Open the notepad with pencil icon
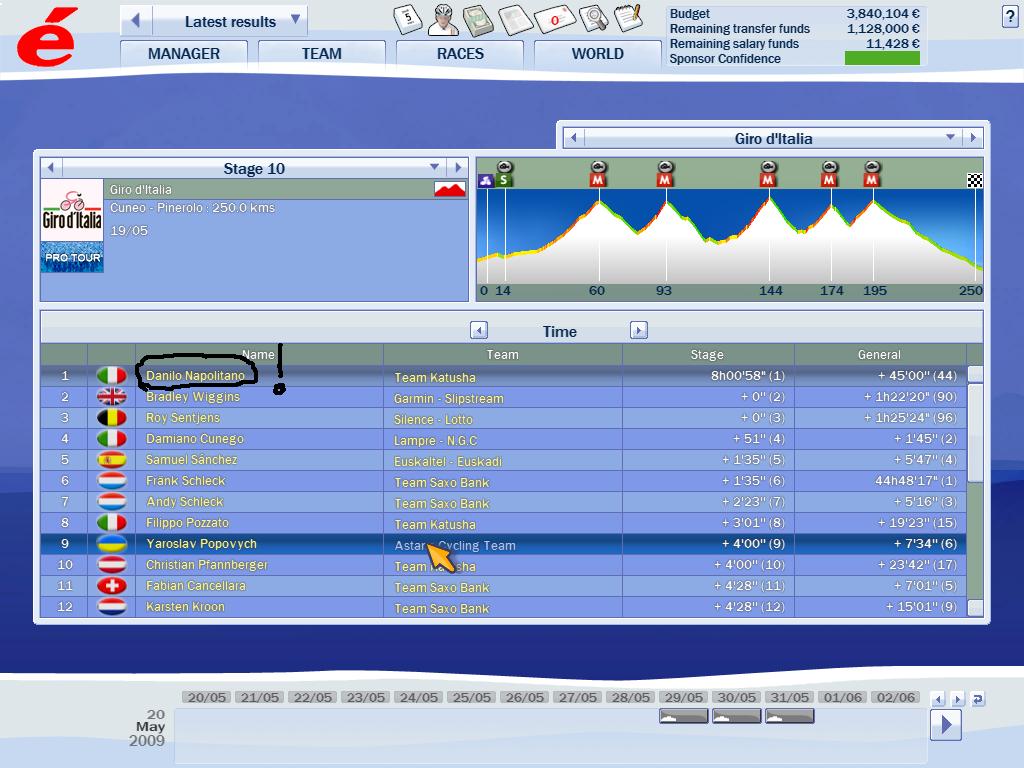Screen dimensions: 1024x768 (x=627, y=18)
